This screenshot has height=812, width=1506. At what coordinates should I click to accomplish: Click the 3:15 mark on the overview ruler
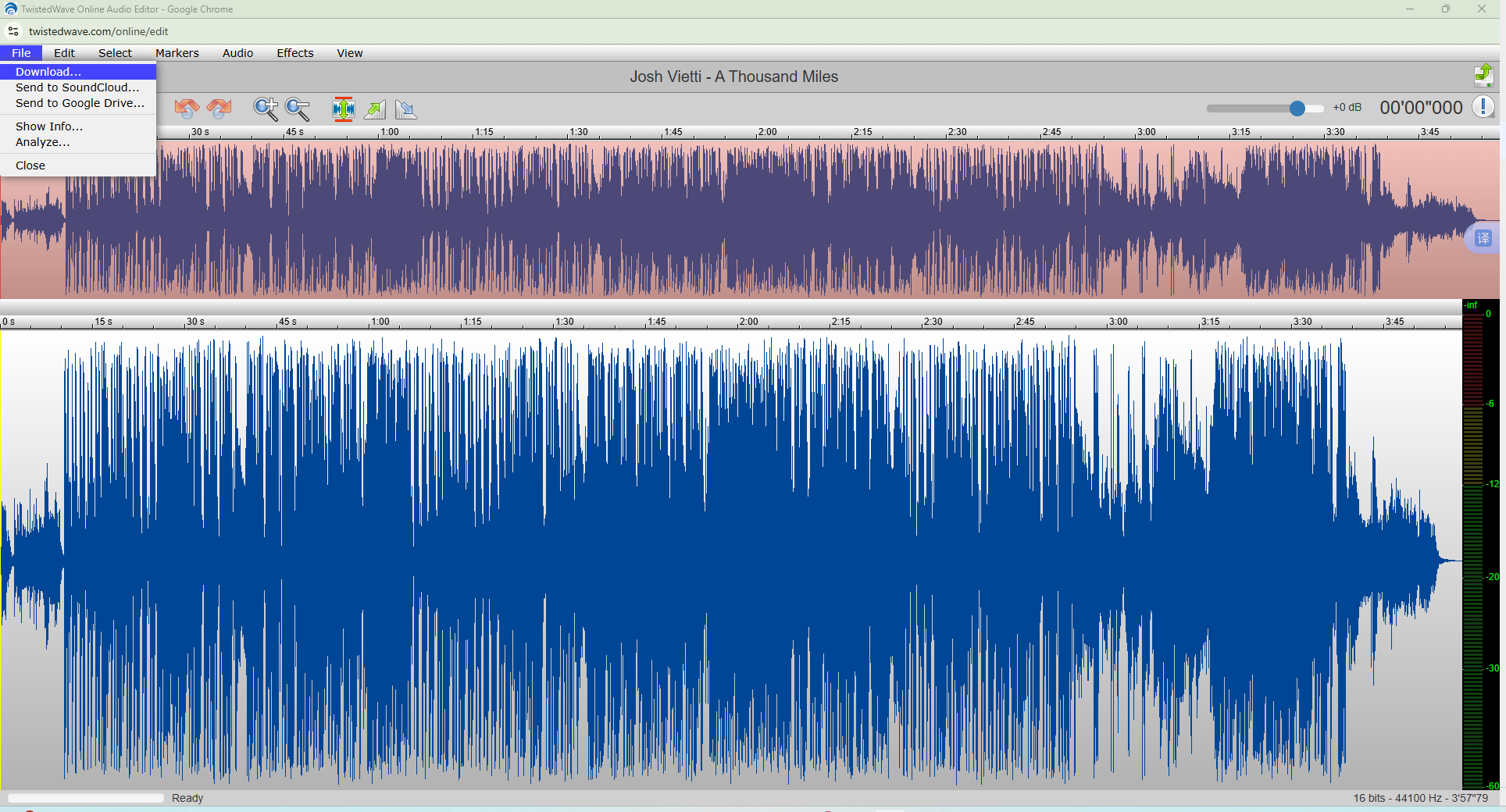coord(1240,132)
